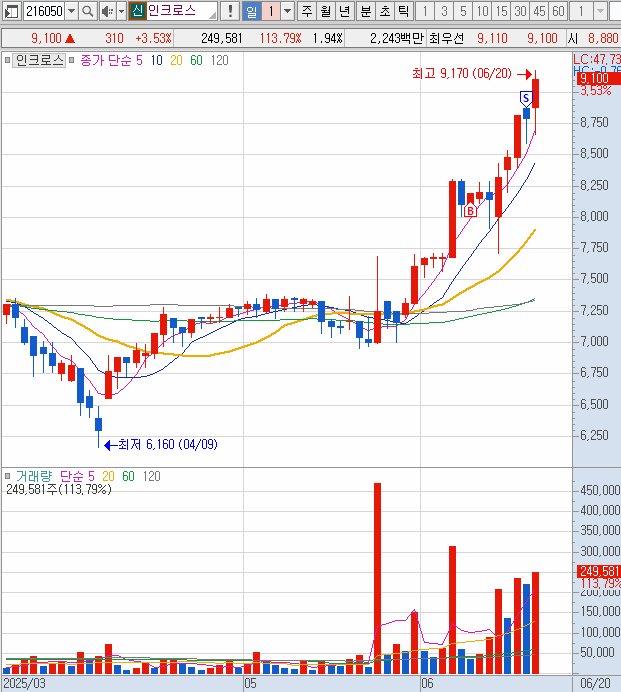Open the period count dropdown next to 1
Screen dimensions: 621x692
[x=288, y=11]
